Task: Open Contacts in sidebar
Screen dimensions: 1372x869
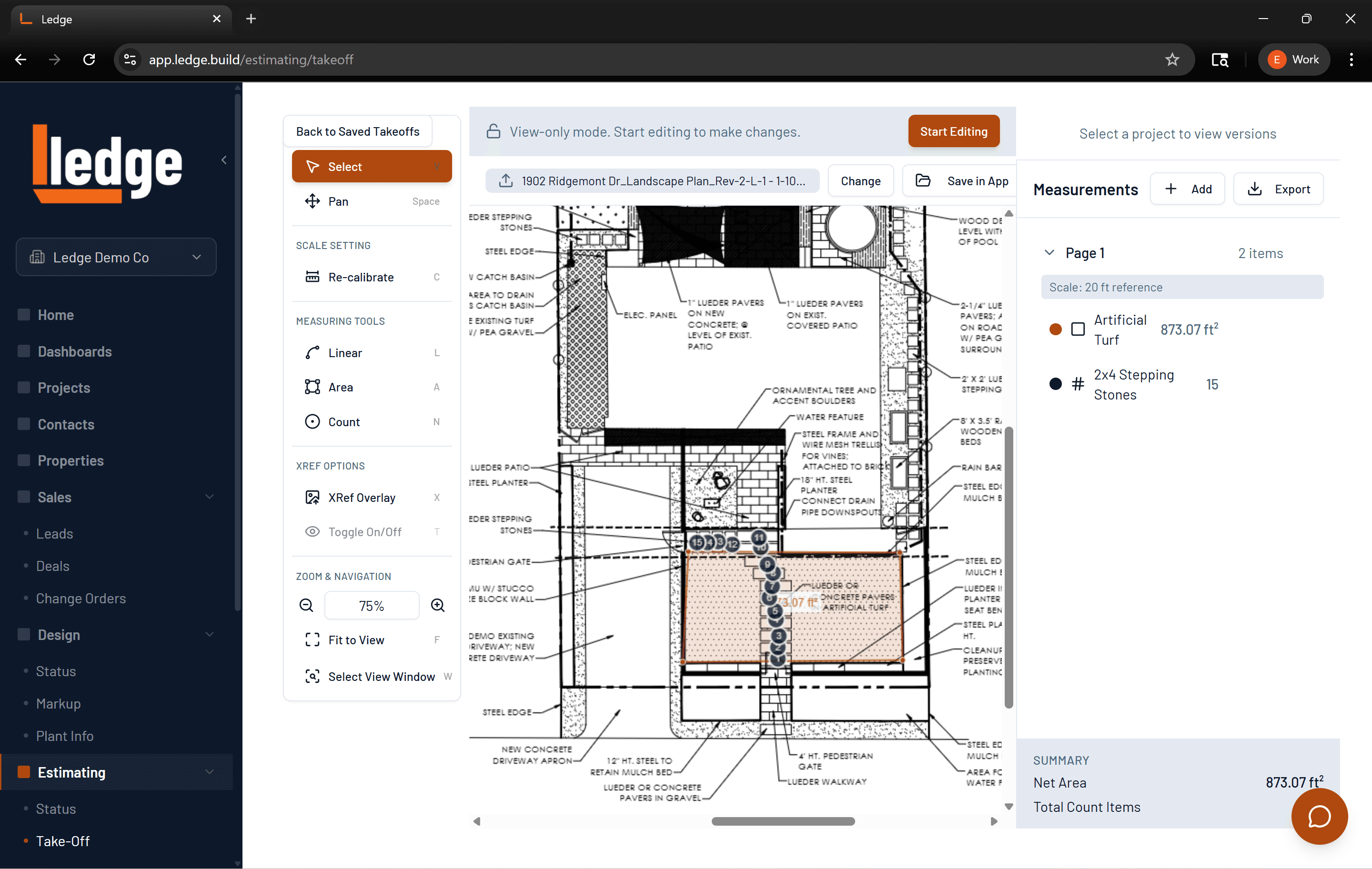Action: click(66, 424)
